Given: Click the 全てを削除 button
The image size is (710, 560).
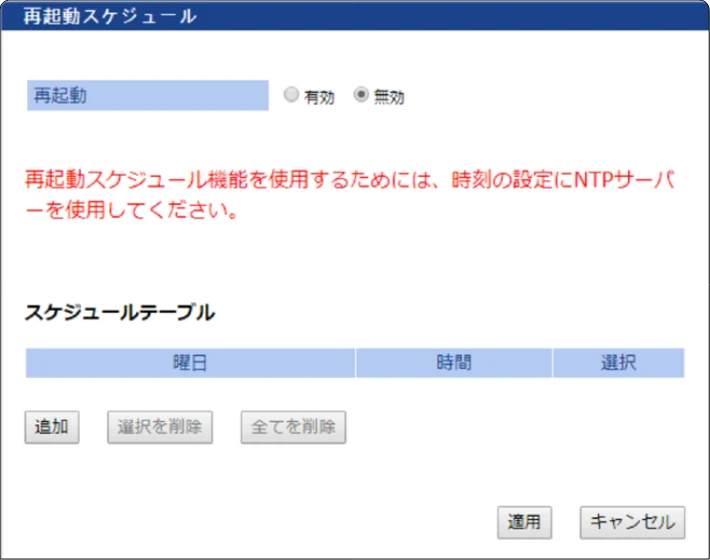Looking at the screenshot, I should [293, 427].
